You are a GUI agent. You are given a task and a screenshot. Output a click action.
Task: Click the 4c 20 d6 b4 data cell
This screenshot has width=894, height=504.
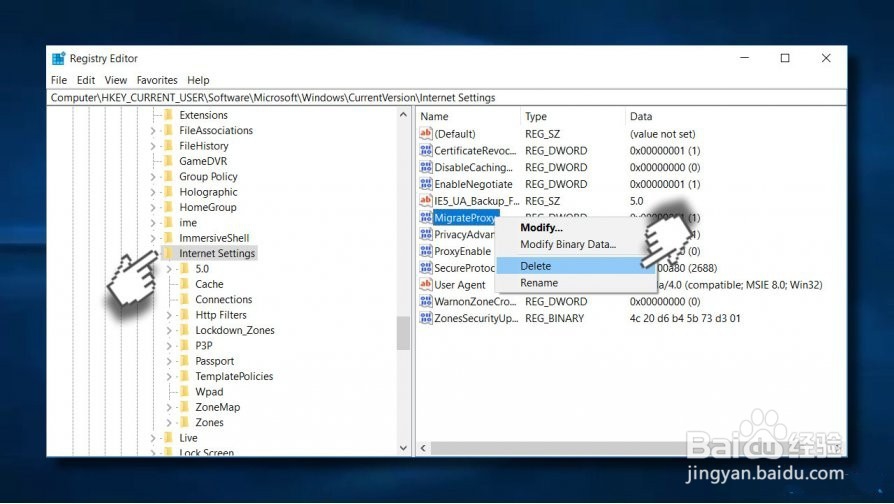click(685, 318)
